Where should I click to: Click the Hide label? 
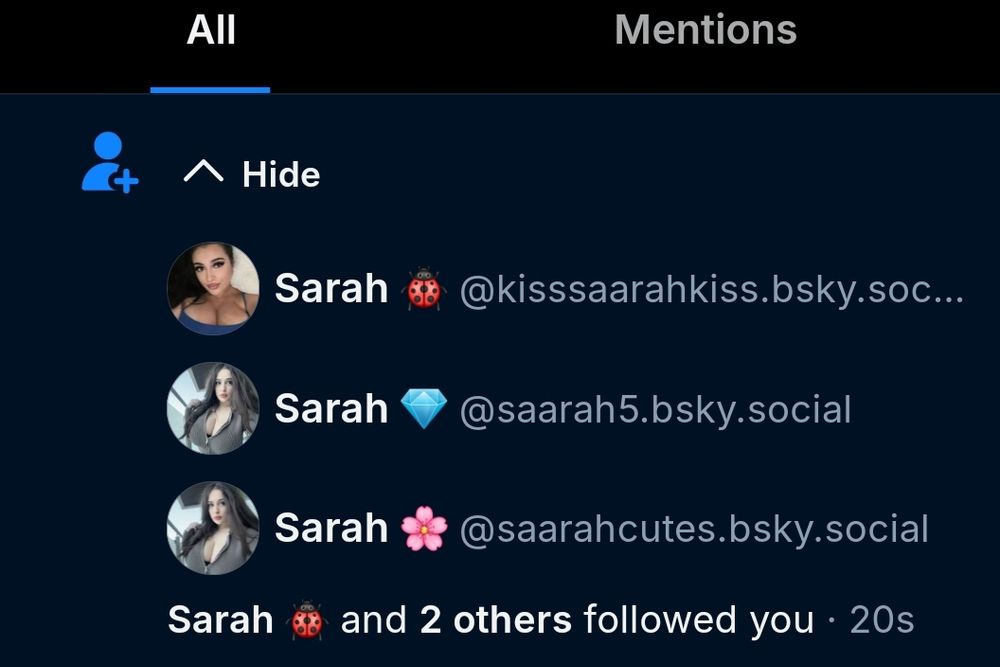click(281, 174)
